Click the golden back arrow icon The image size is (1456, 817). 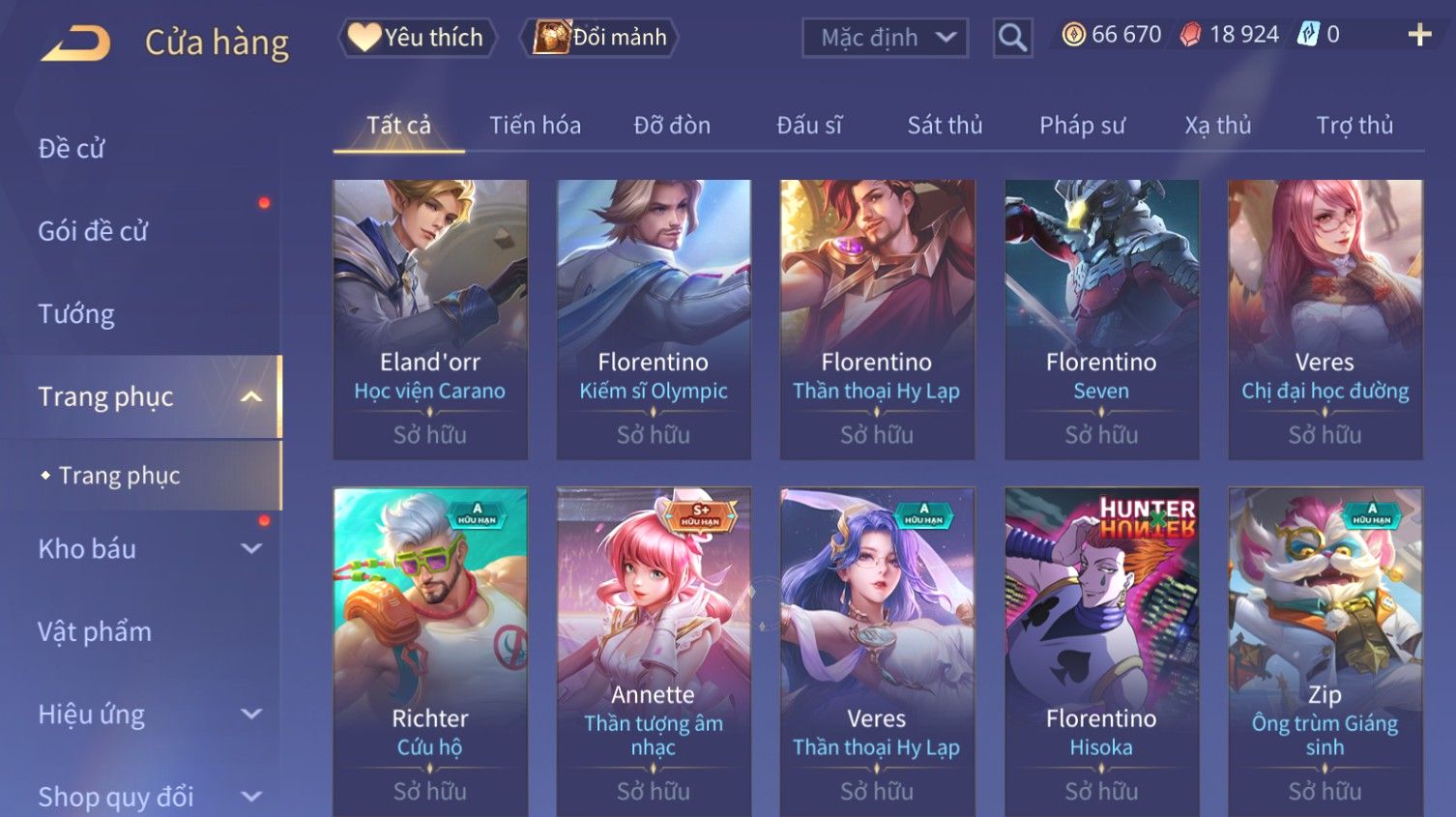click(x=75, y=44)
